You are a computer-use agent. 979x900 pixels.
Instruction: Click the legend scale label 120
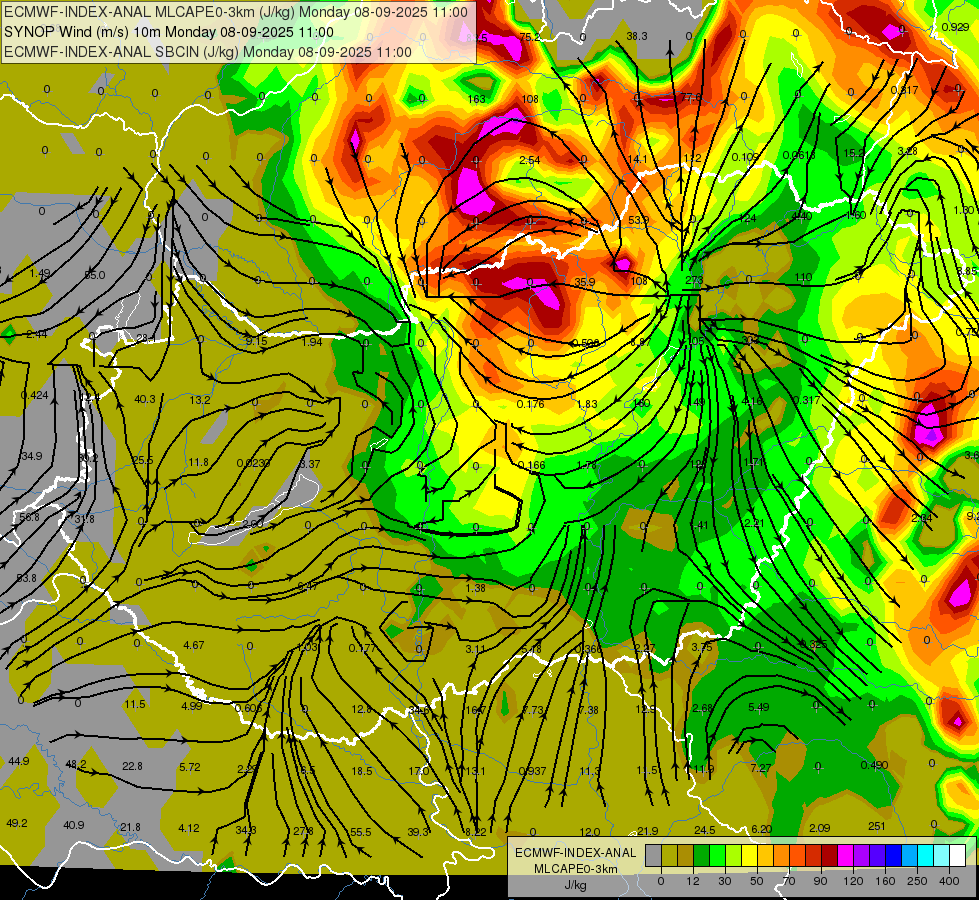pyautogui.click(x=854, y=881)
